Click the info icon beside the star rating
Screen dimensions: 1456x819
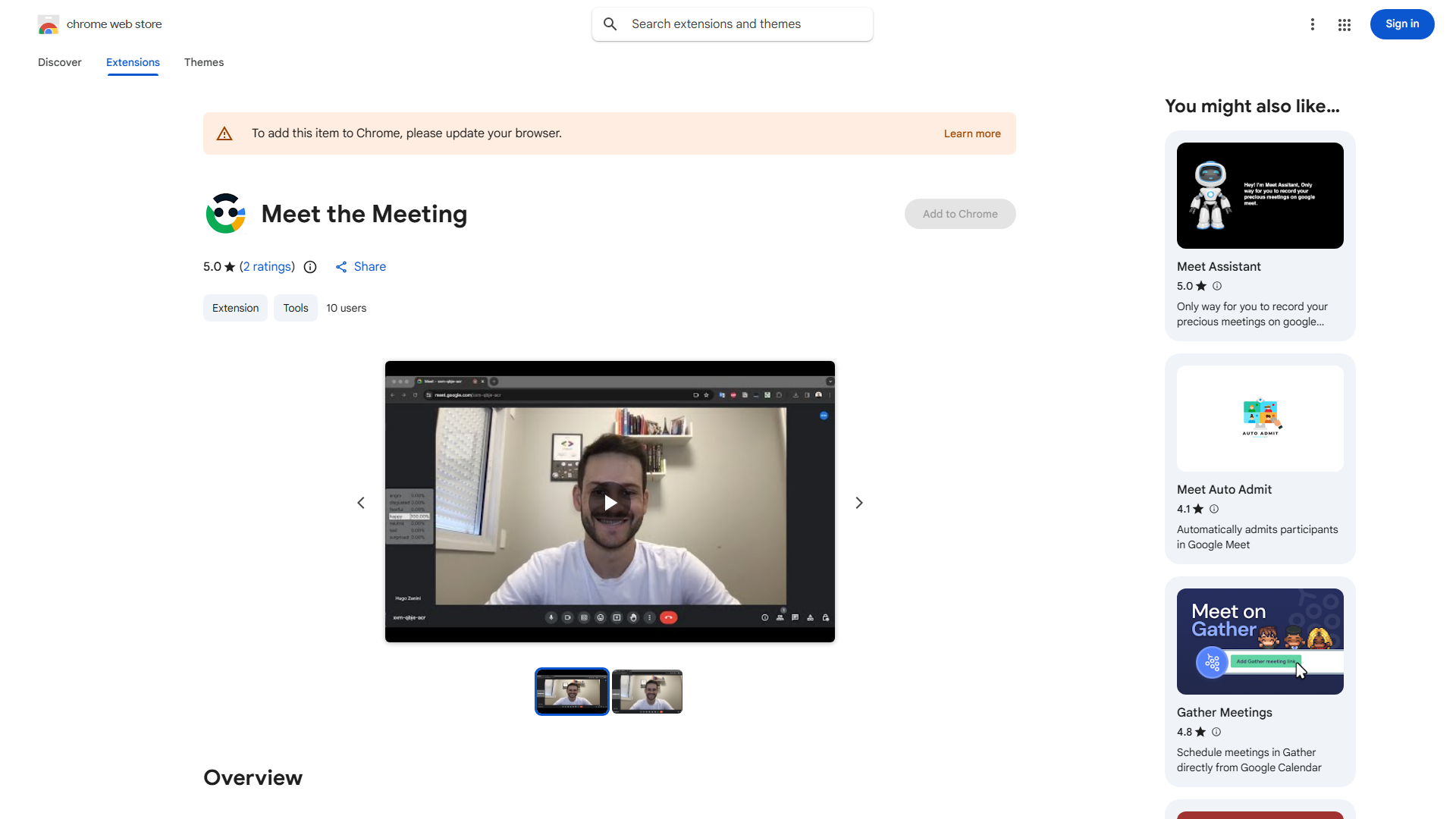coord(310,267)
